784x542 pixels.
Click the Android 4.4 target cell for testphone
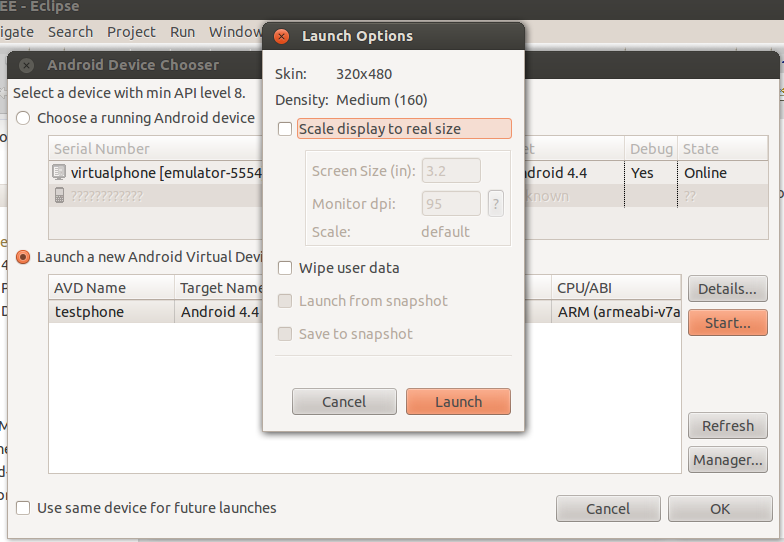[x=220, y=312]
